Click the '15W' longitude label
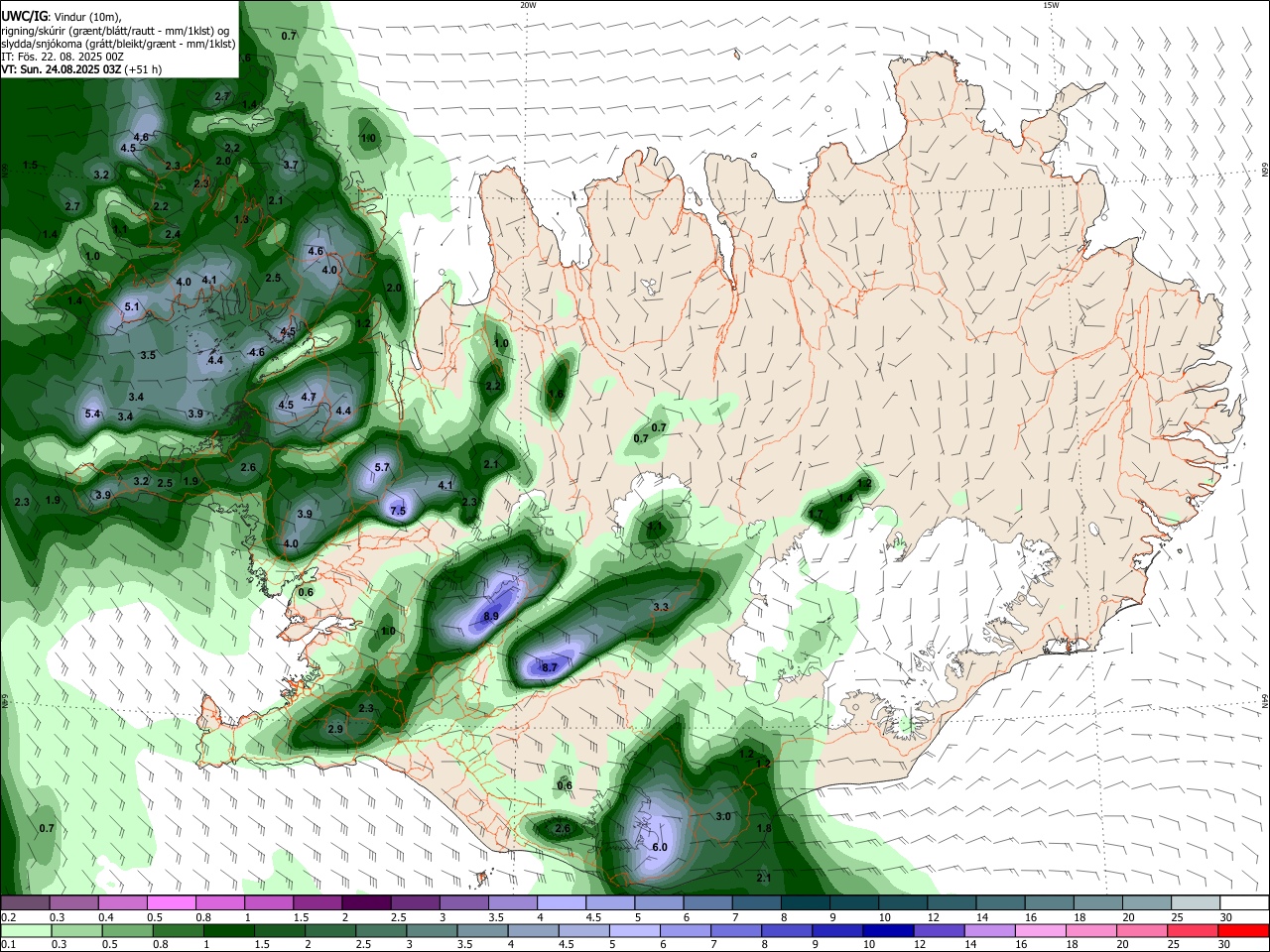1270x952 pixels. (x=1051, y=5)
